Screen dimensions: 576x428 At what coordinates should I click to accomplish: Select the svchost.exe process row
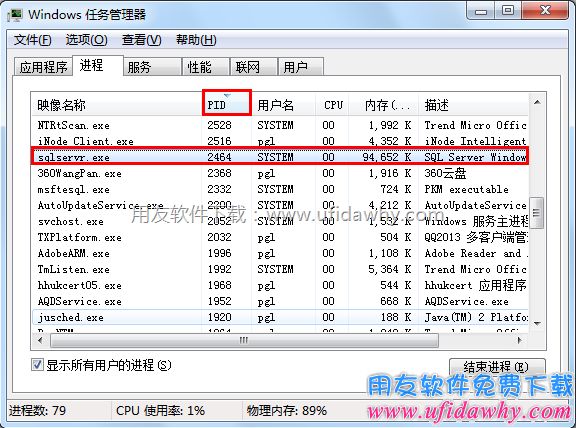(x=280, y=221)
